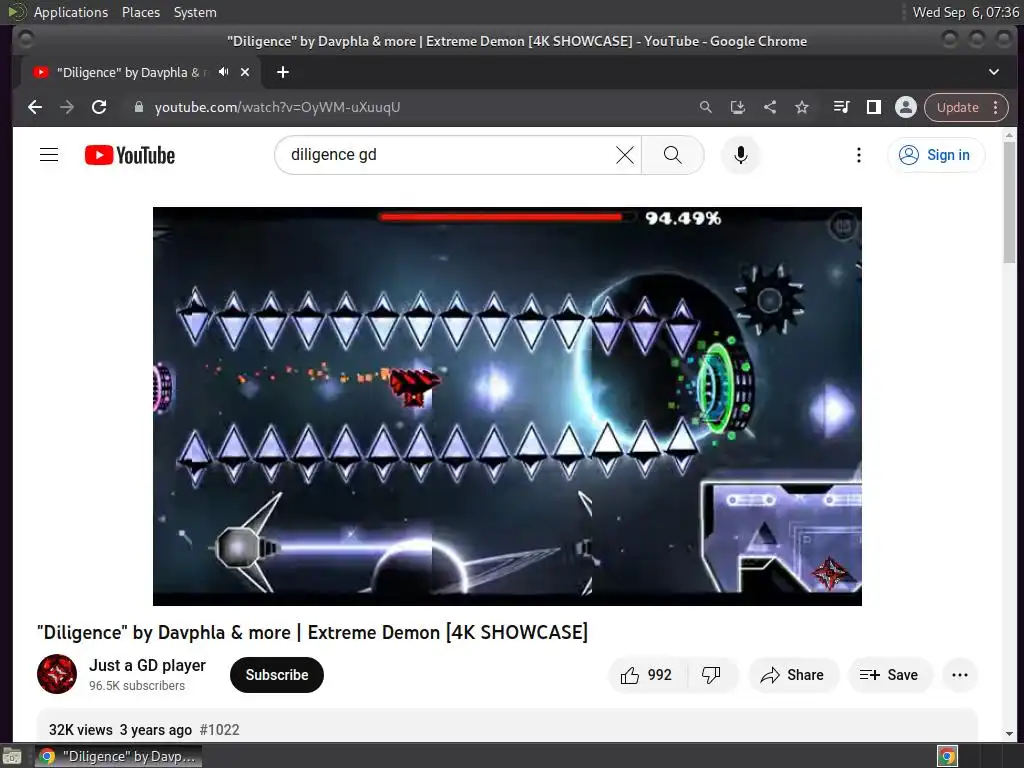Open a new Chrome tab

coord(283,72)
